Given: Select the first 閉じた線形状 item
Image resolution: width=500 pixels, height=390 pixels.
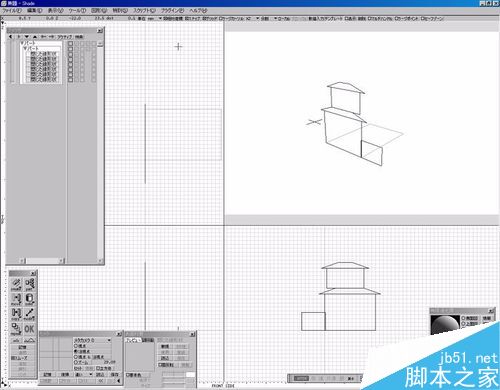Looking at the screenshot, I should [43, 54].
